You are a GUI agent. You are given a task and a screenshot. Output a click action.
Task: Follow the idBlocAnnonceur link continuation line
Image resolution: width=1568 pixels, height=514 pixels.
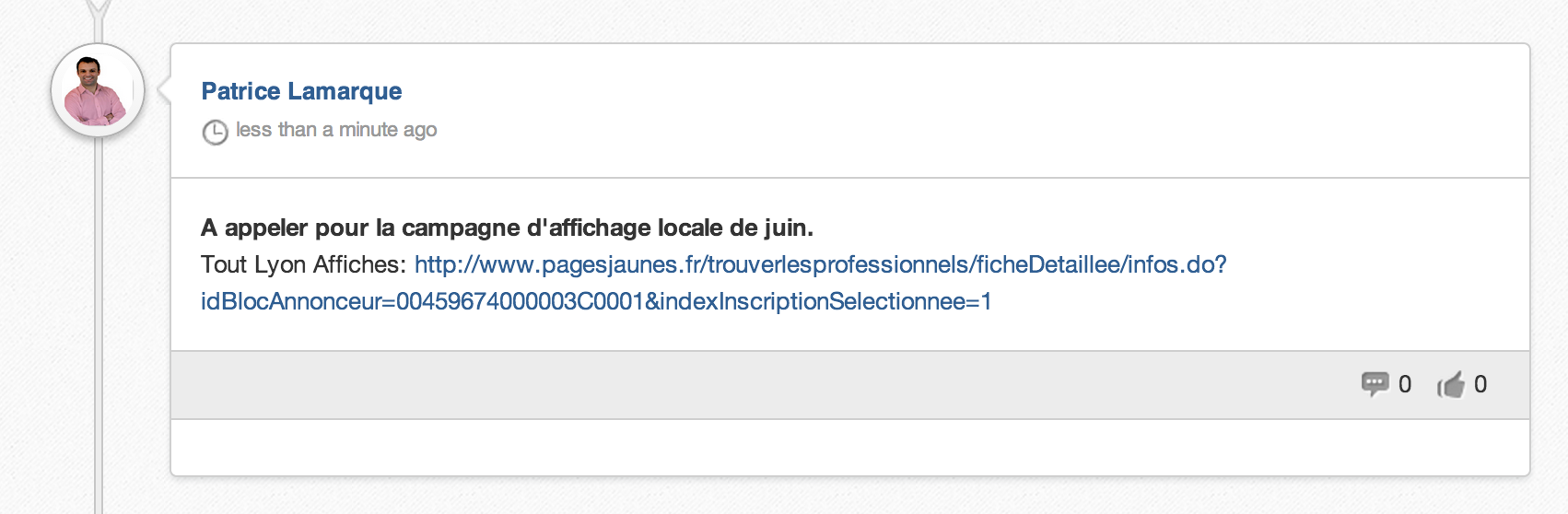click(x=596, y=302)
